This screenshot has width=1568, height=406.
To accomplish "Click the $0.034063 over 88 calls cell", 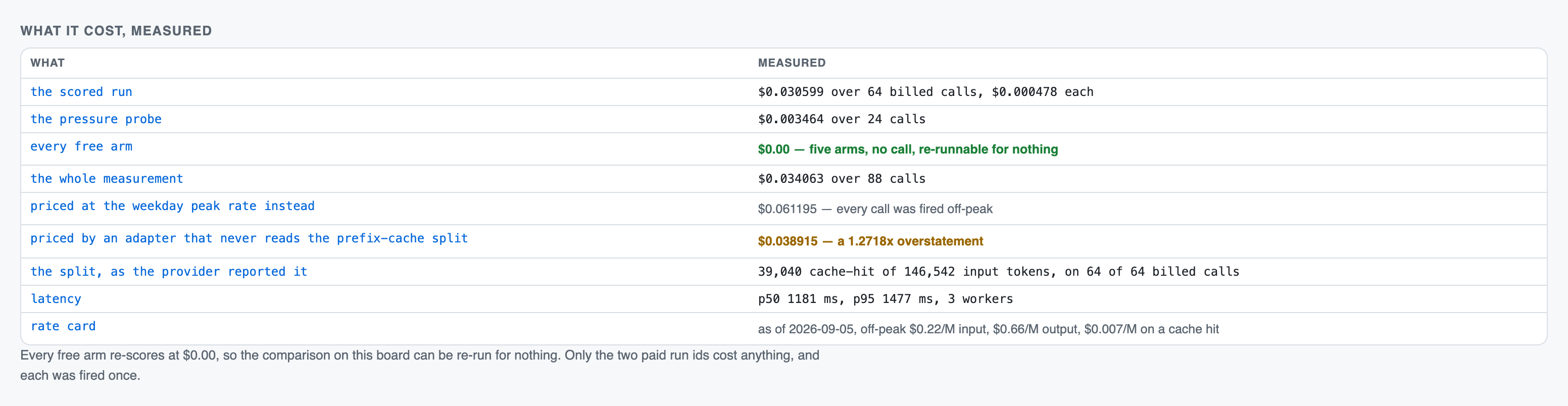I will [841, 179].
